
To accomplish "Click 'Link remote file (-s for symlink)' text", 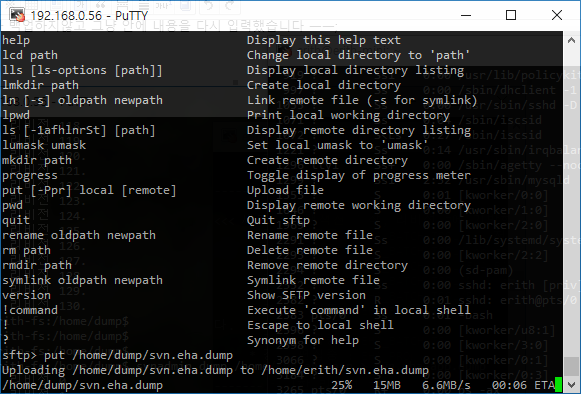I will 362,100.
